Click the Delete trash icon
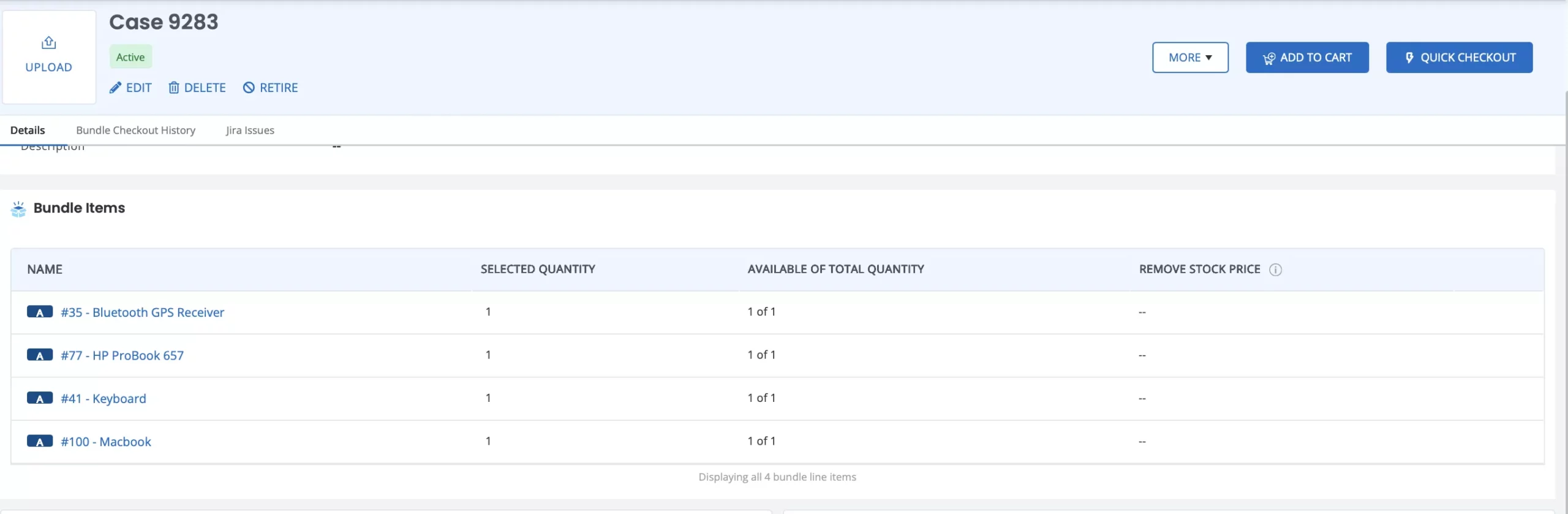The height and width of the screenshot is (514, 1568). (x=174, y=88)
